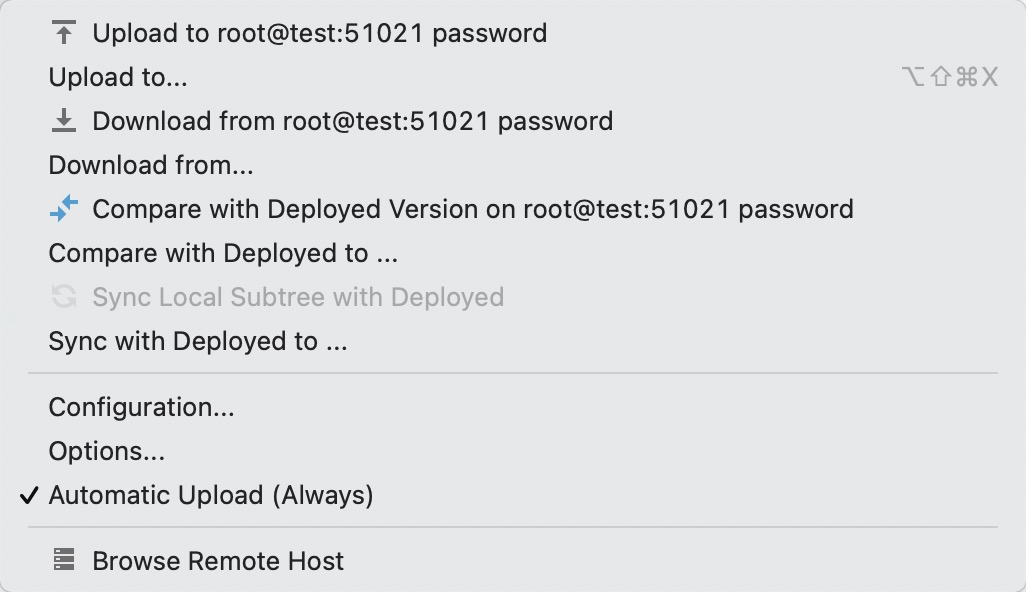Screen dimensions: 1026x592
Task: Click Sync Local Subtree with Deployed
Action: coord(298,297)
